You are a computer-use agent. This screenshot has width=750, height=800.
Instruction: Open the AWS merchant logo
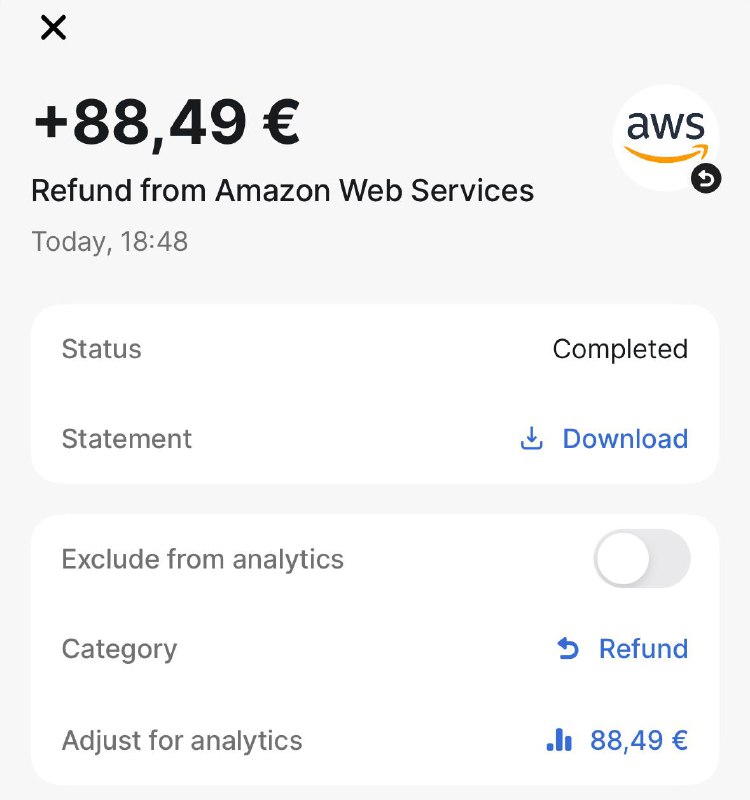(666, 138)
